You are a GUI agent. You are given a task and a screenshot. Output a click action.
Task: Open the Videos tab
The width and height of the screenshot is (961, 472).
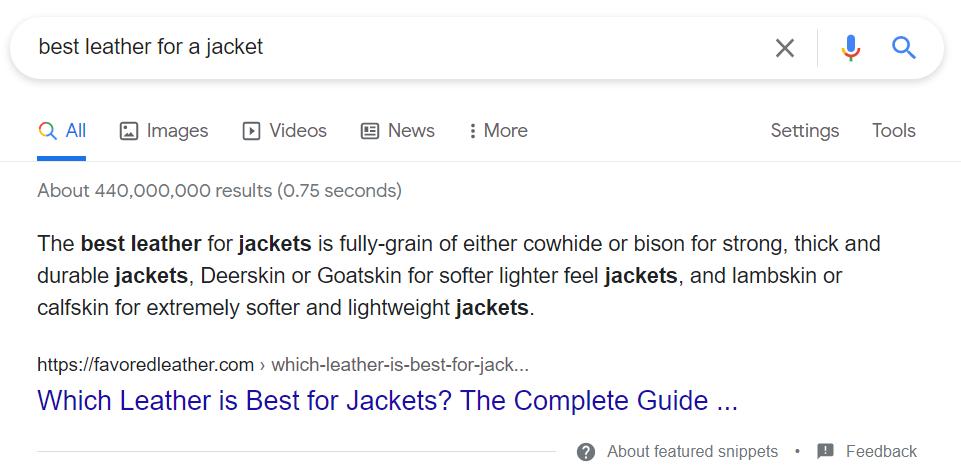coord(284,131)
